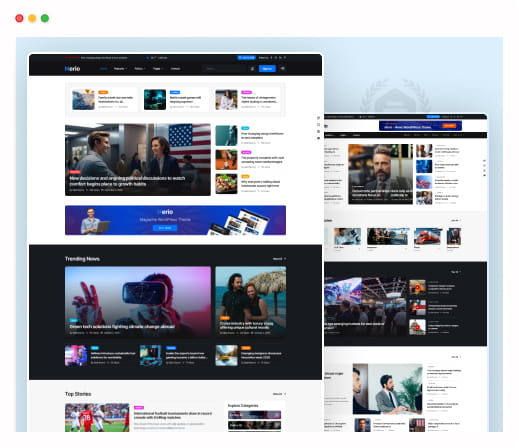Open the Home nav item

point(104,69)
